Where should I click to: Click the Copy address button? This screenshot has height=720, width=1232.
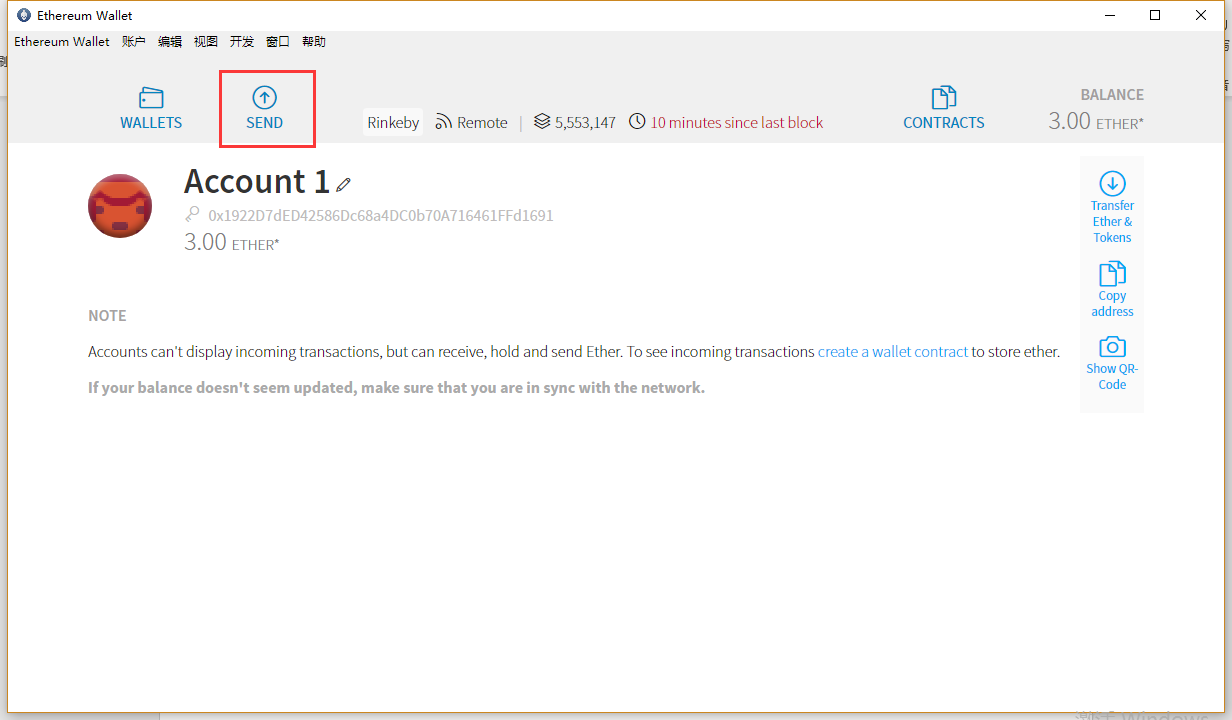[x=1112, y=289]
